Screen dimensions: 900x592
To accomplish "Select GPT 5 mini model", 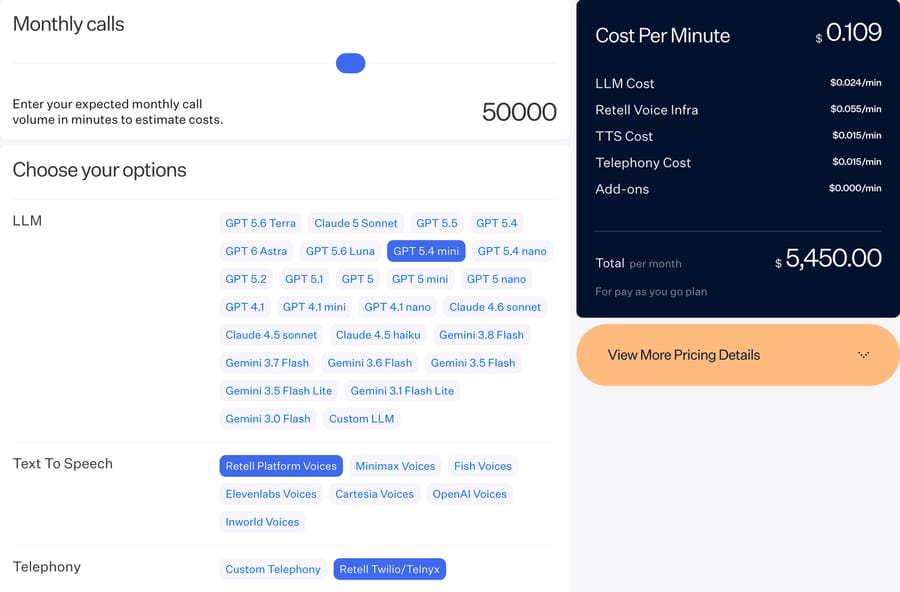I will click(420, 279).
